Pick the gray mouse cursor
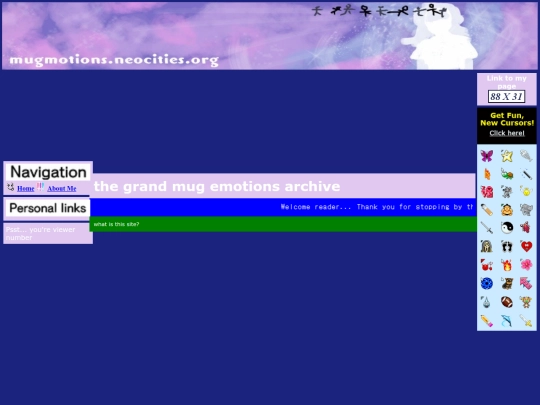 tap(507, 192)
